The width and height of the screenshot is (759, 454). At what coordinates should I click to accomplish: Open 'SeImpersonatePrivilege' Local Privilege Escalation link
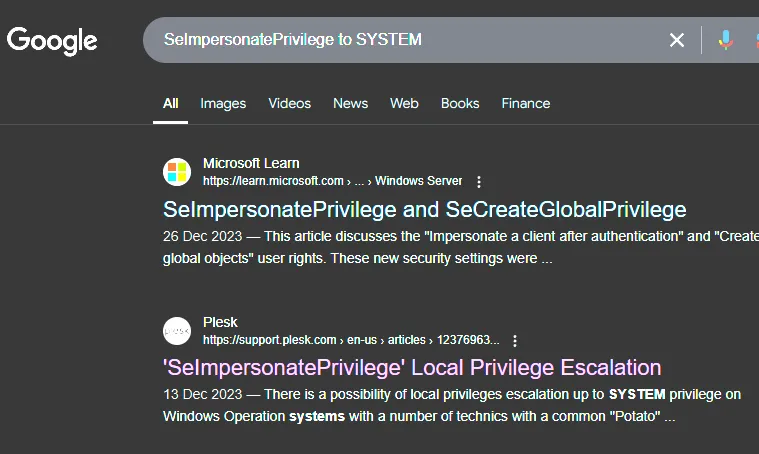(x=412, y=368)
